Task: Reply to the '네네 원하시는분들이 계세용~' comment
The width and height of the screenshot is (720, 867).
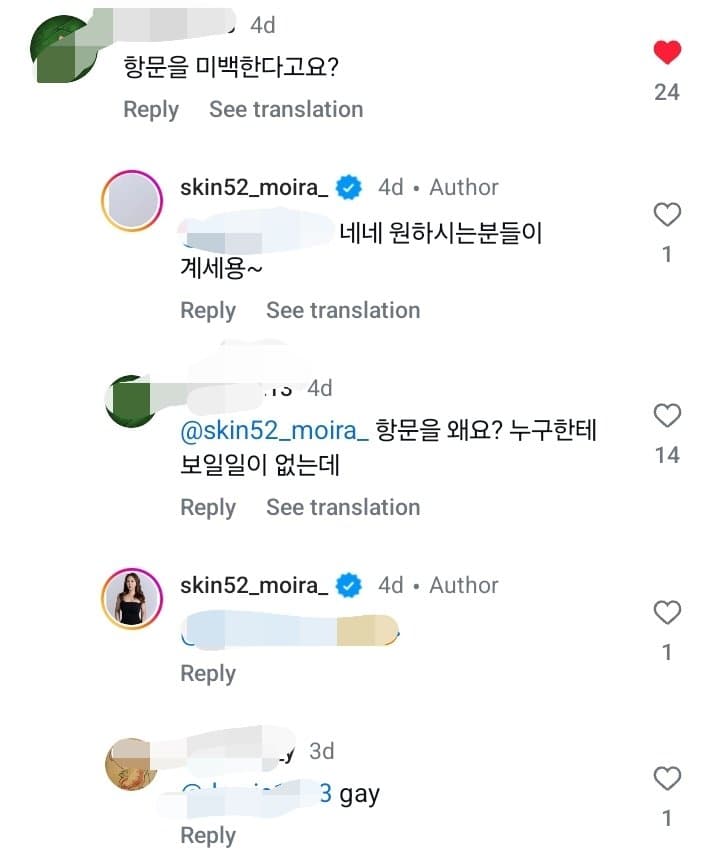Action: (208, 311)
